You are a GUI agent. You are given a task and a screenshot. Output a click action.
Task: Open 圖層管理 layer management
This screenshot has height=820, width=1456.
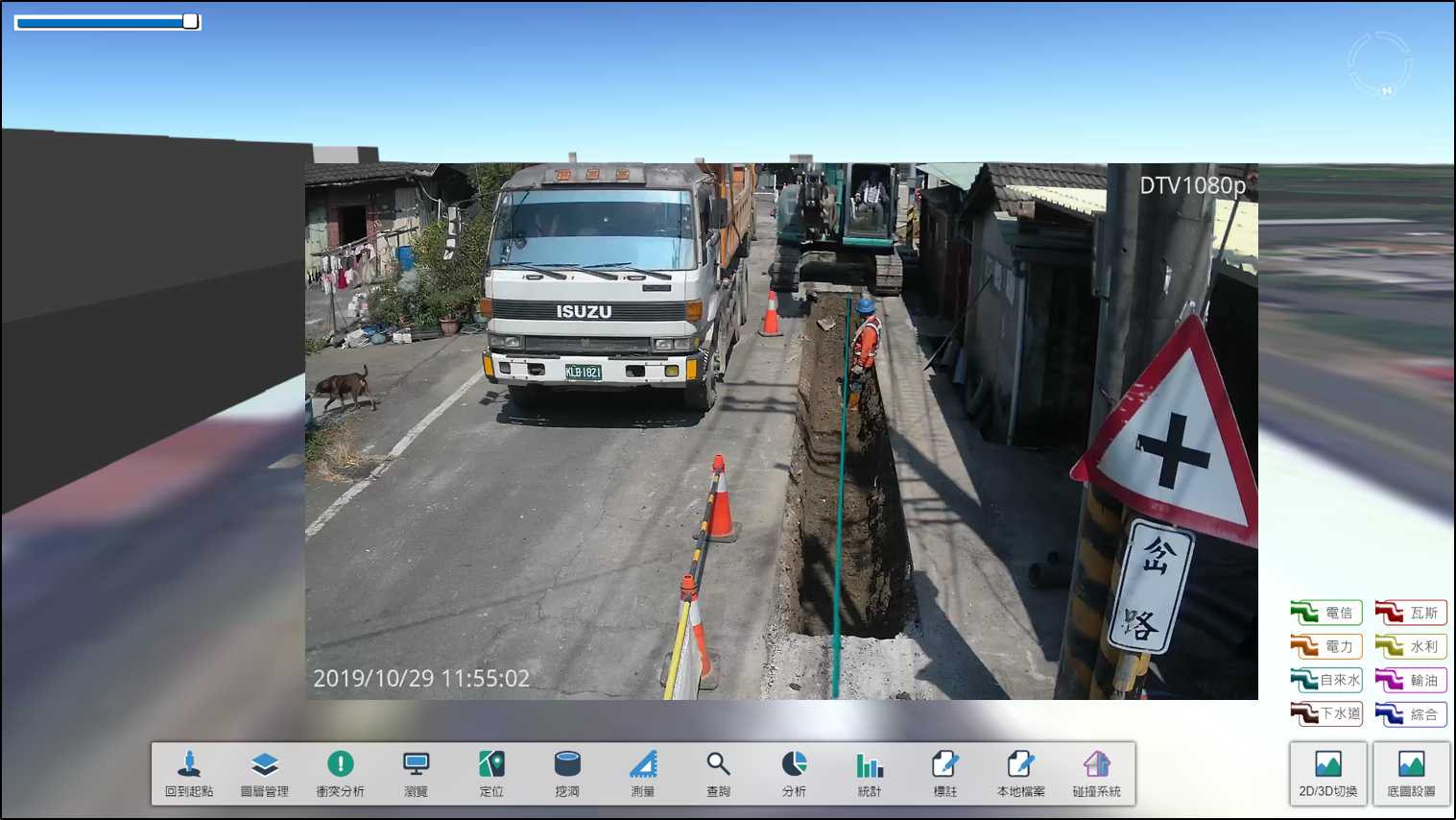point(264,773)
